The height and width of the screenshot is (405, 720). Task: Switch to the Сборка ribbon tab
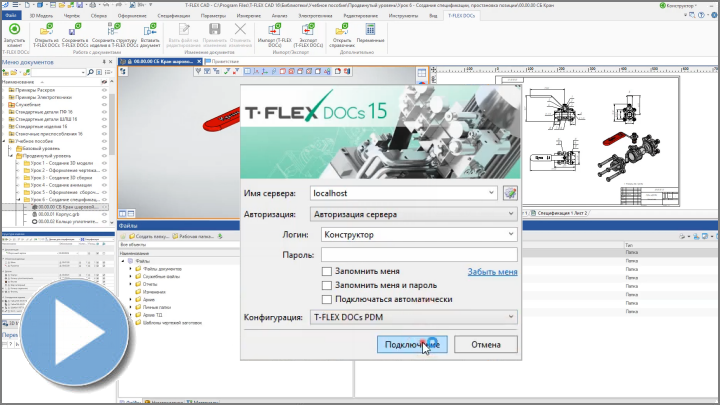coord(99,16)
